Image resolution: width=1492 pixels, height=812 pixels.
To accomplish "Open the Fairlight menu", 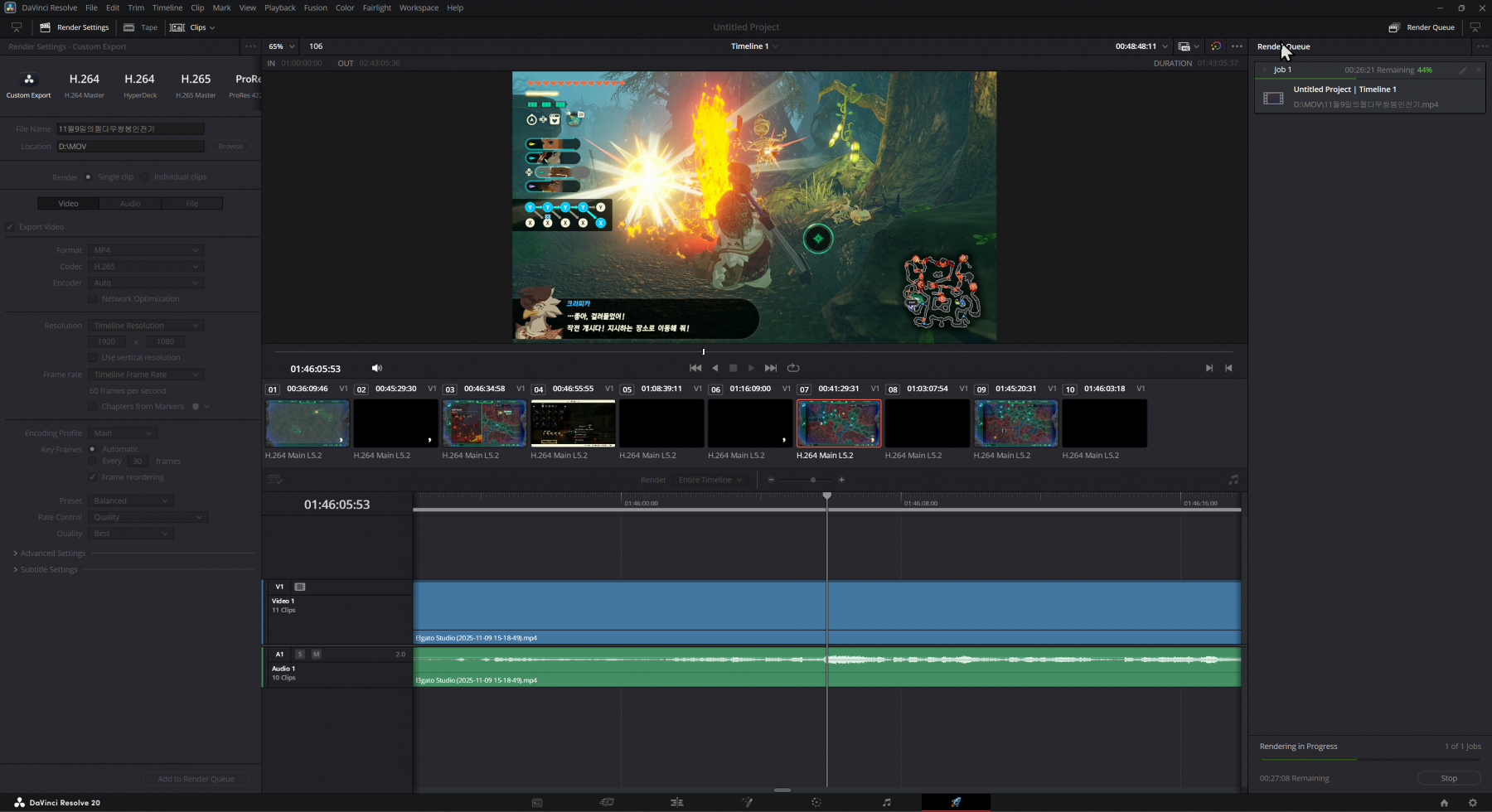I will (376, 7).
